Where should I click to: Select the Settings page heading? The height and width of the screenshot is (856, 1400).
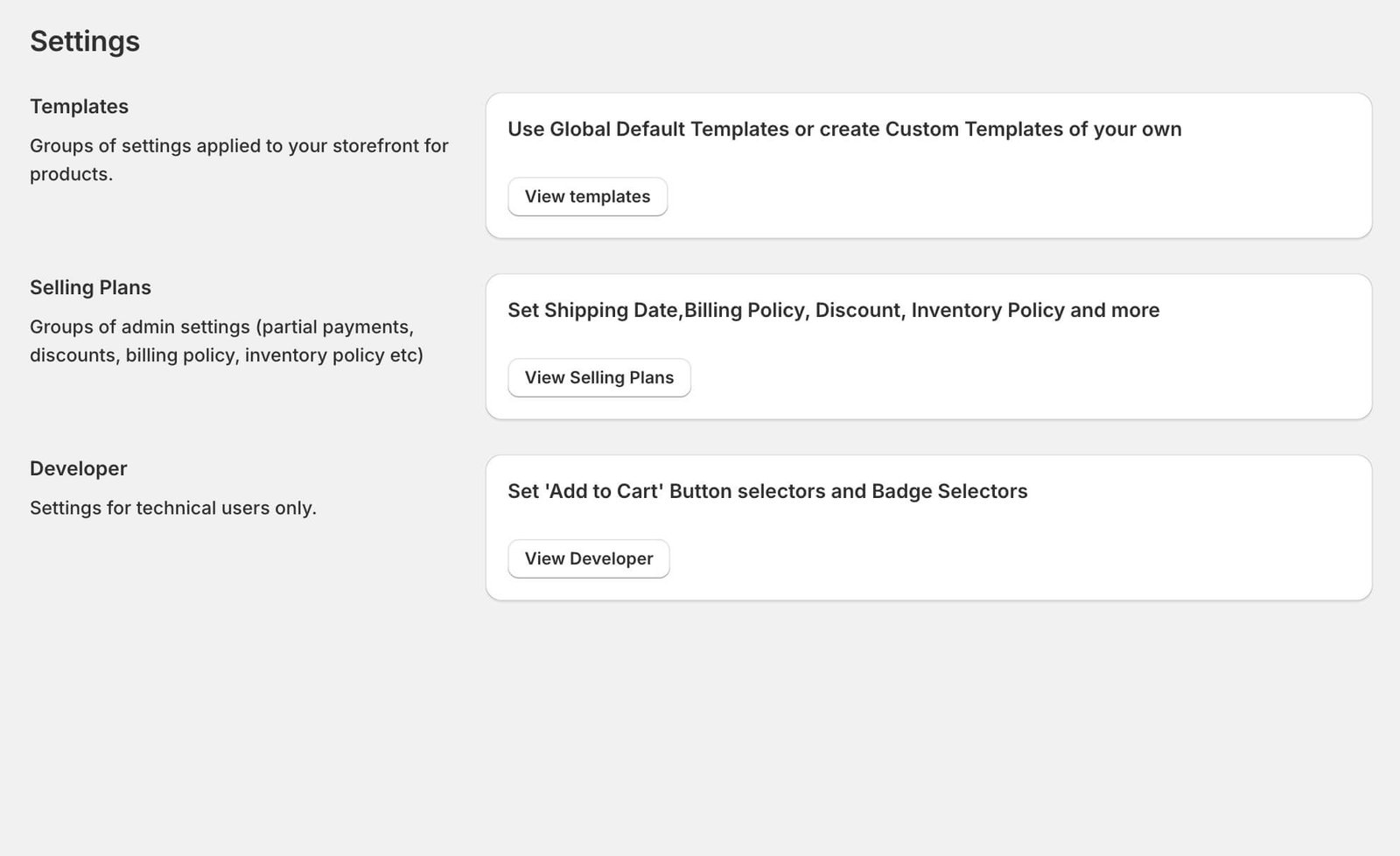tap(85, 41)
